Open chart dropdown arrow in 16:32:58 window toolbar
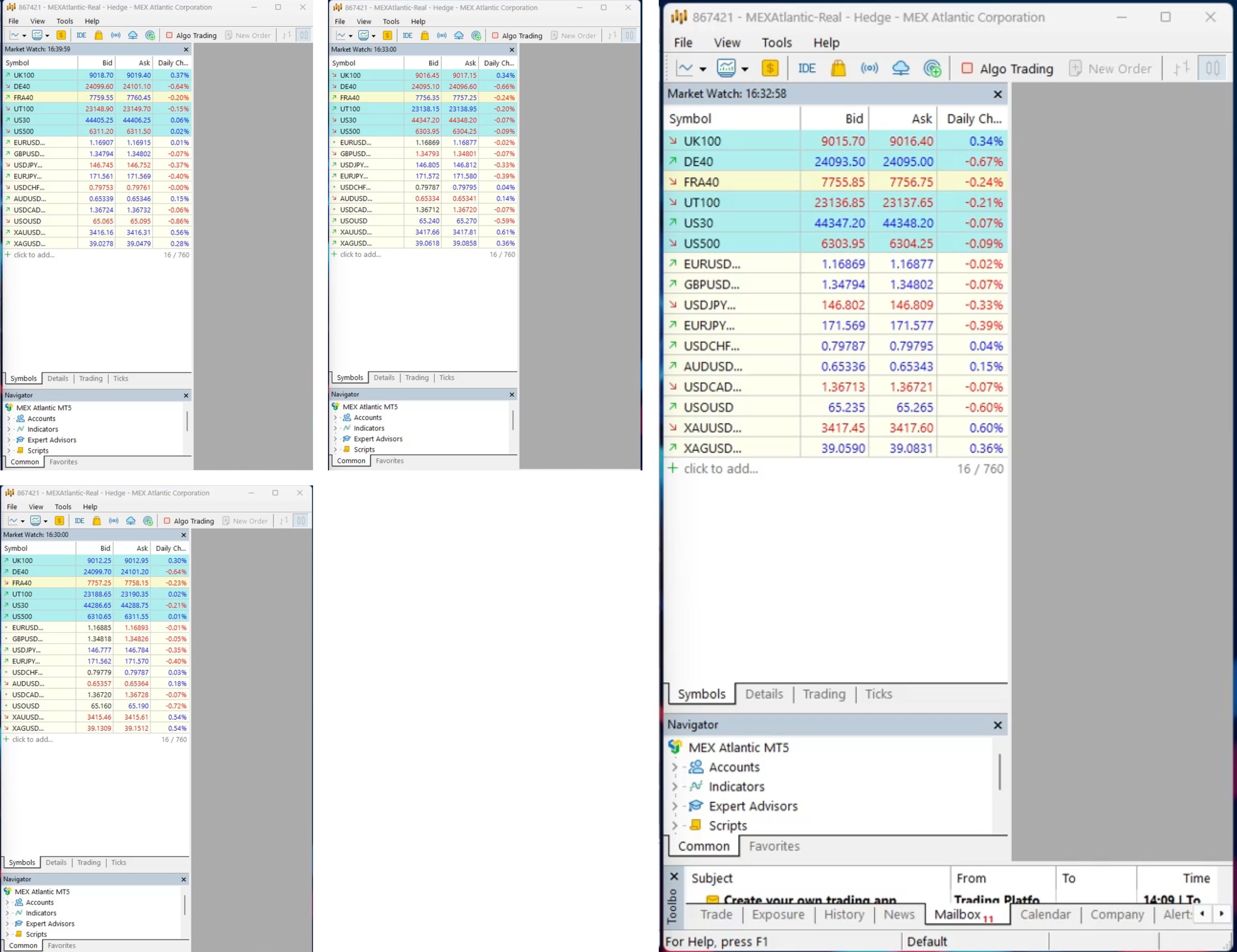 point(703,69)
